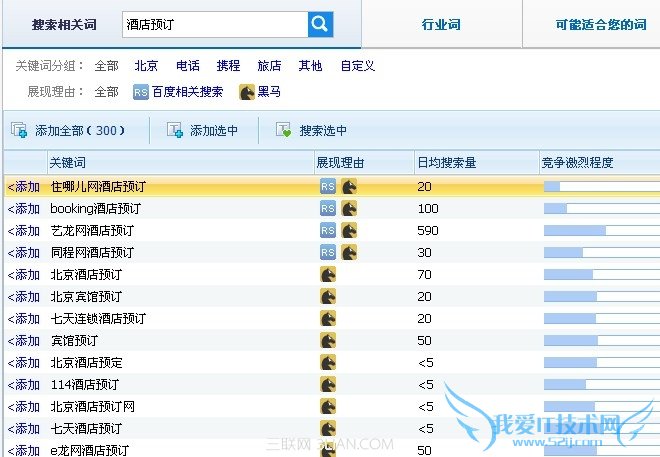
Task: Select keyword group 旅店
Action: coord(269,66)
